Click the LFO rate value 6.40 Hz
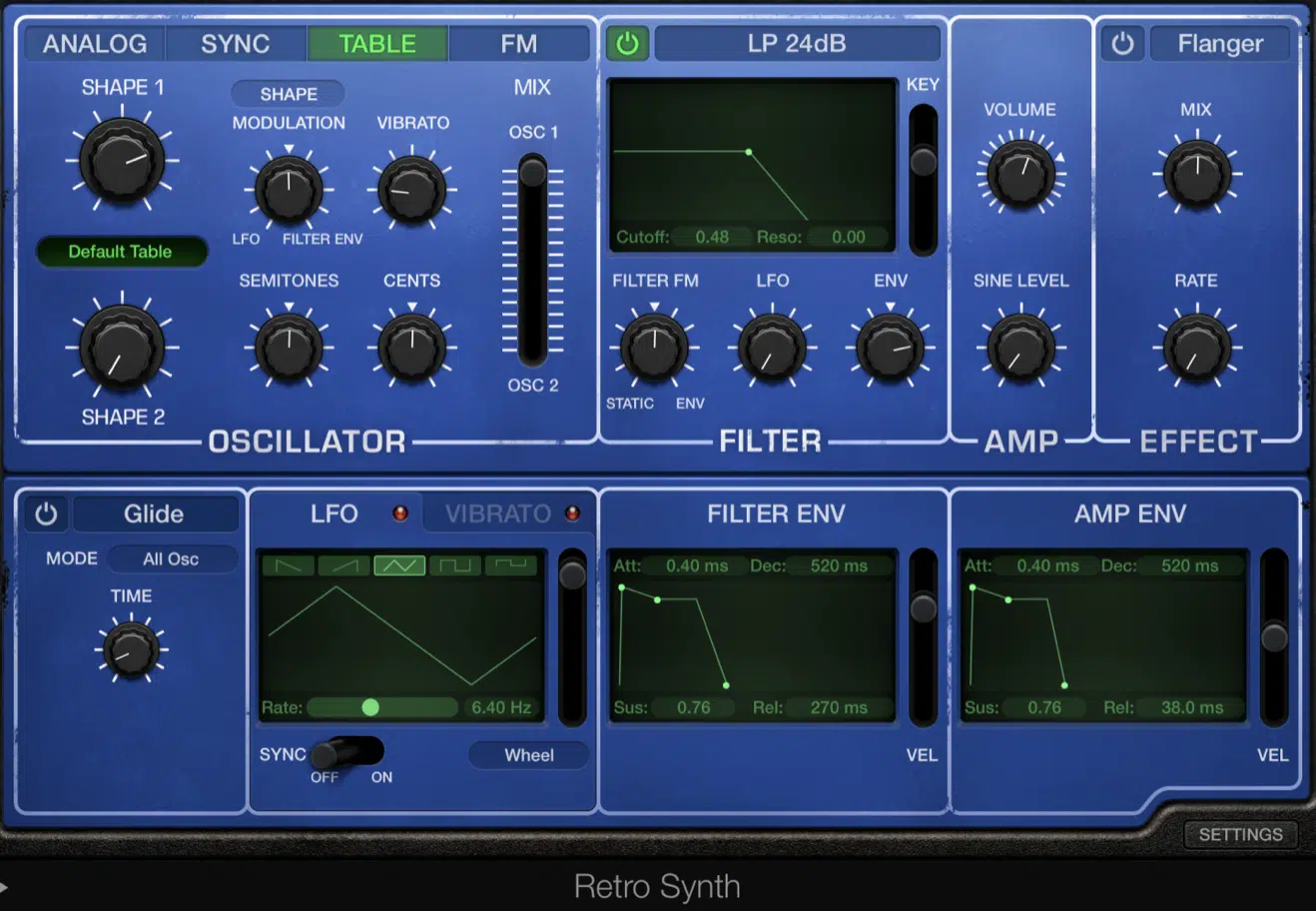The image size is (1316, 911). coord(501,707)
